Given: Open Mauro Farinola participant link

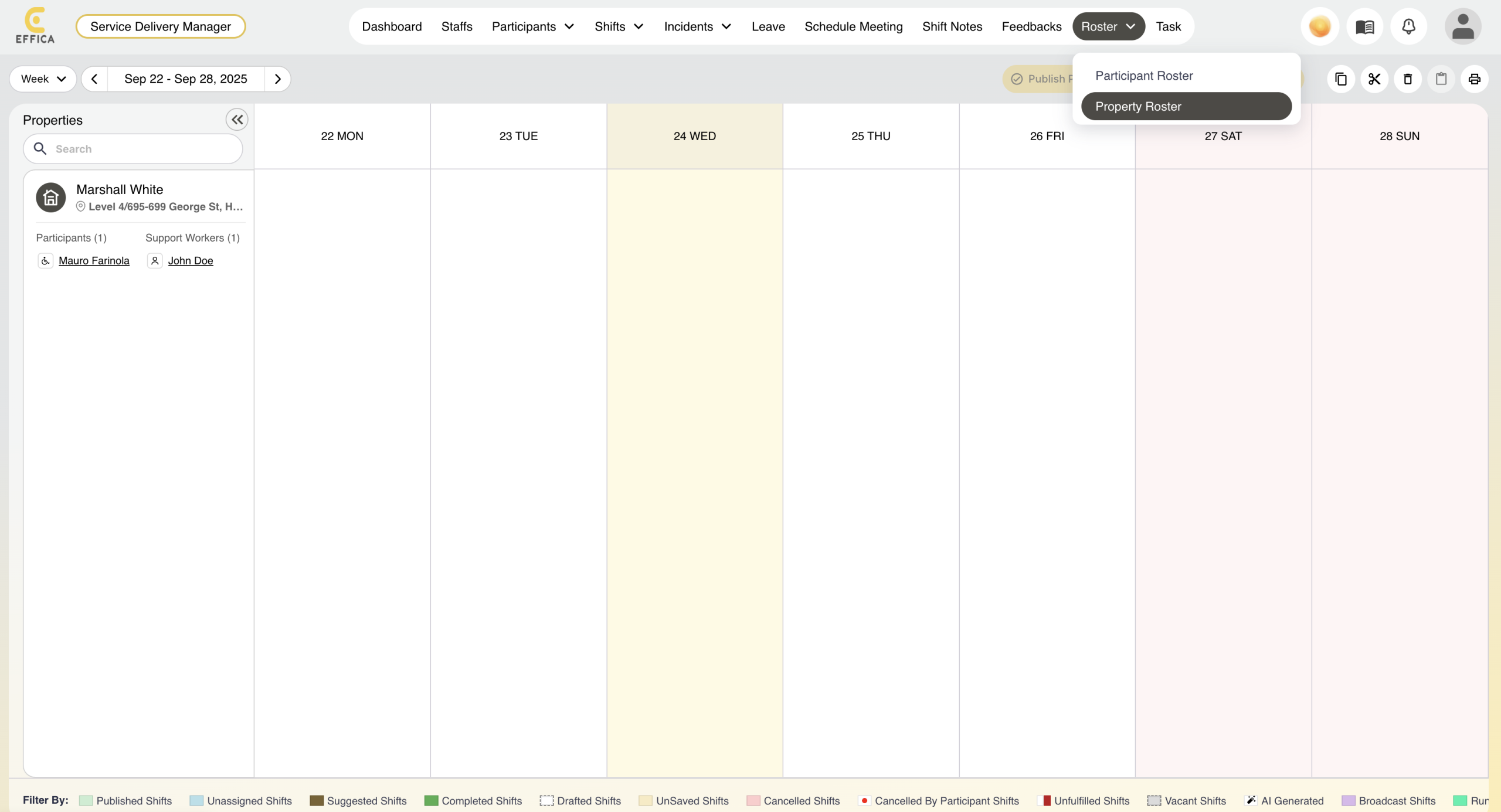Looking at the screenshot, I should coord(94,260).
